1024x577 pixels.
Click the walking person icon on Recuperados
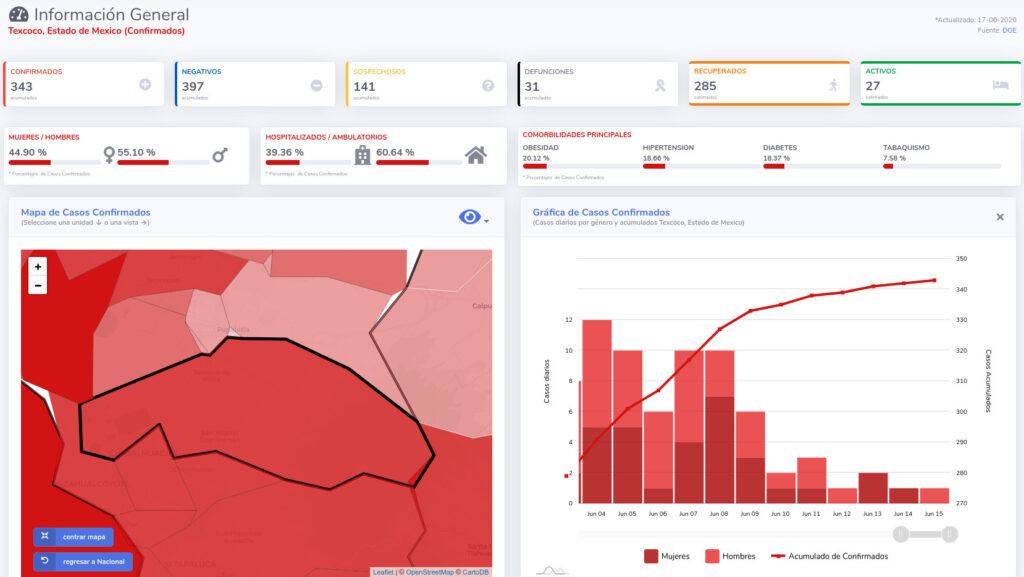832,85
